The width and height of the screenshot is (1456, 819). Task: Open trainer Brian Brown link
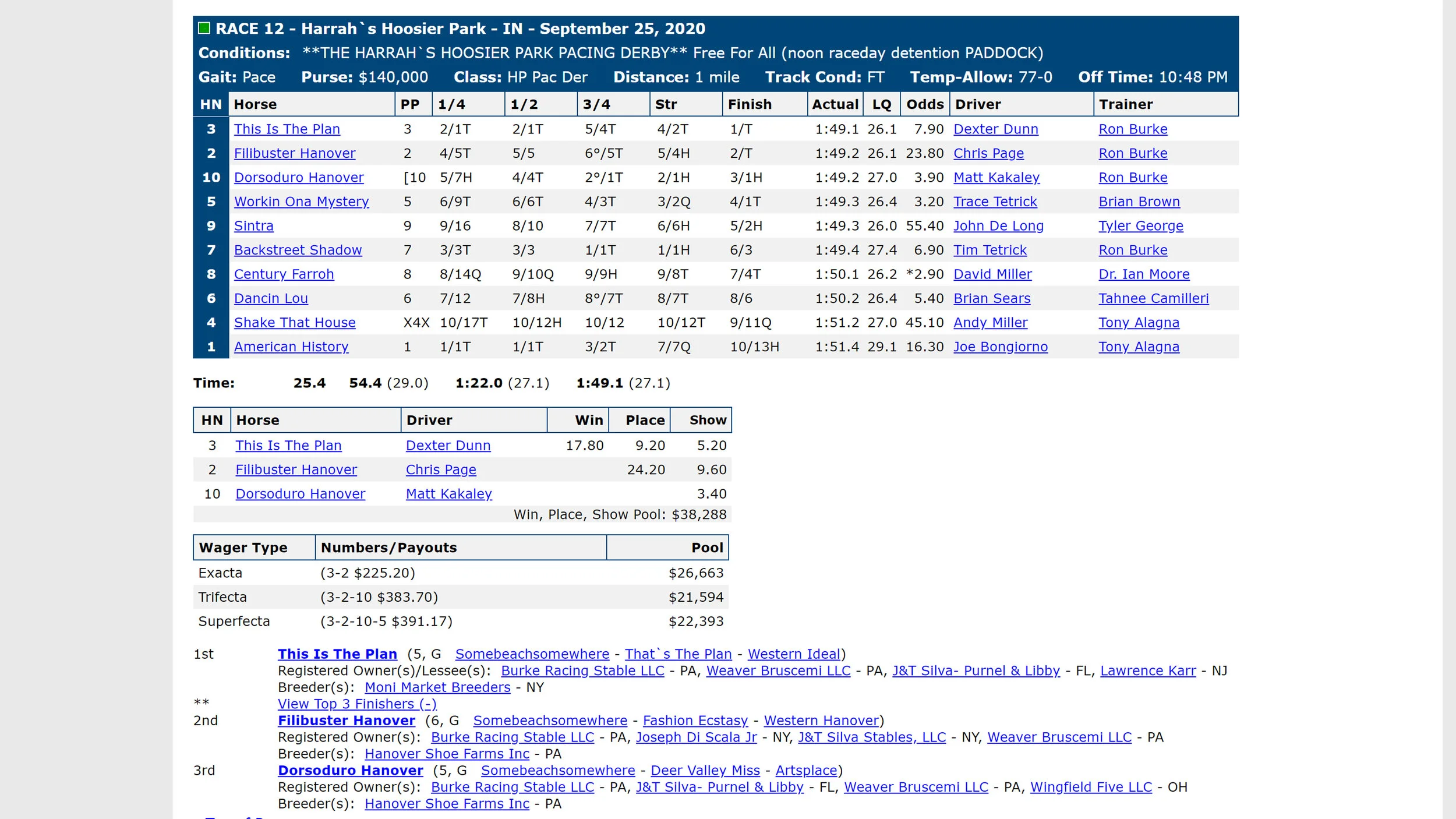[x=1139, y=202]
